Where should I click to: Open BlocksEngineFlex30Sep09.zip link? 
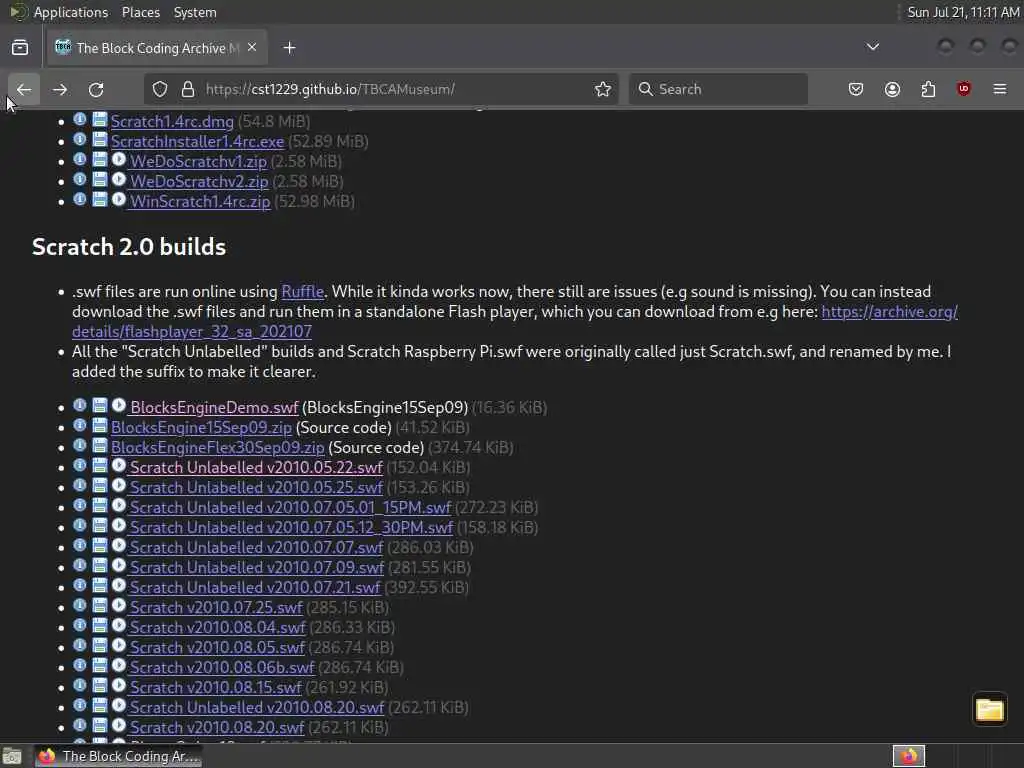point(217,447)
